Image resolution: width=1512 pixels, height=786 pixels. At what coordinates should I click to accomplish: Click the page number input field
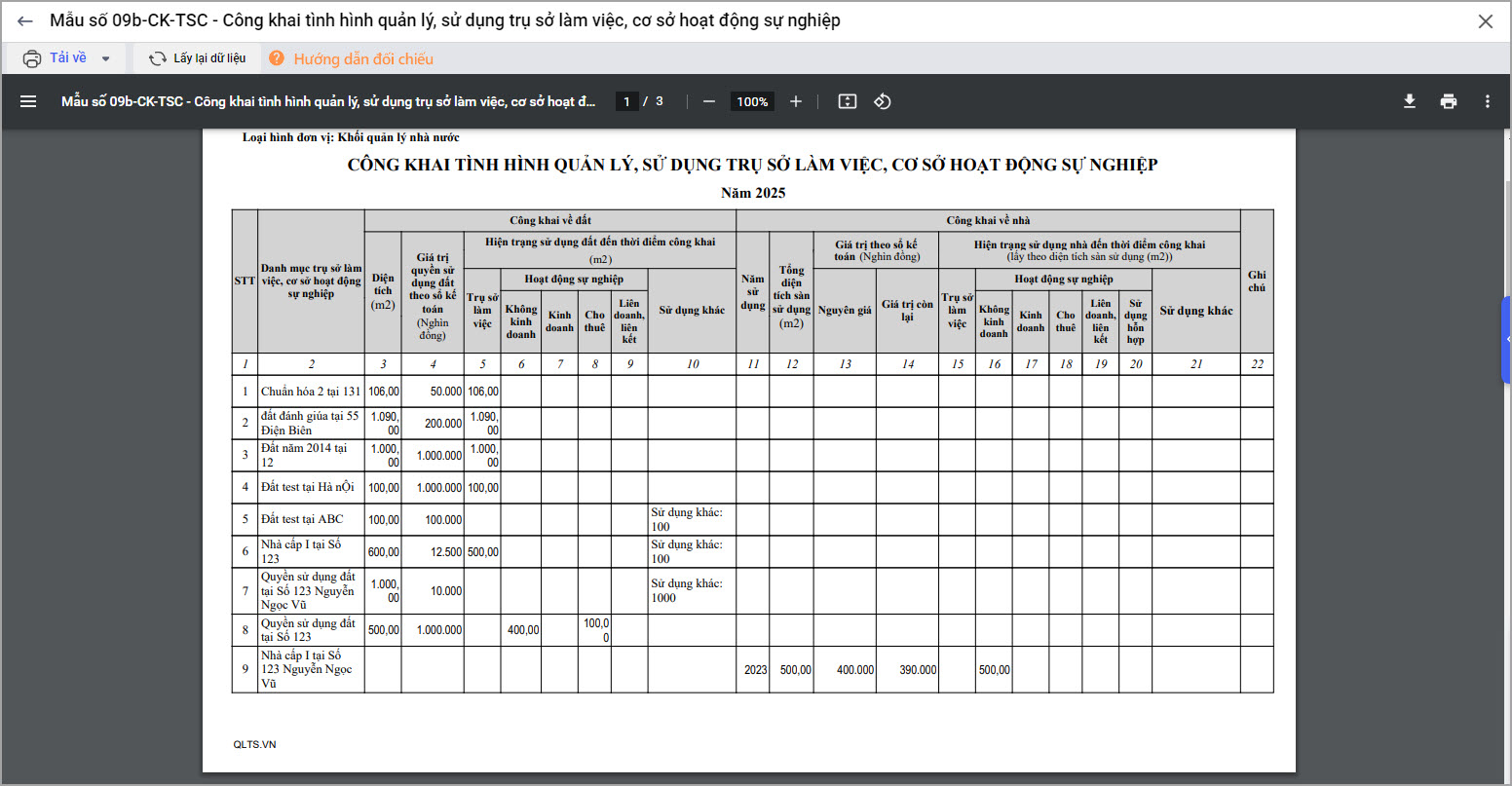(x=626, y=101)
